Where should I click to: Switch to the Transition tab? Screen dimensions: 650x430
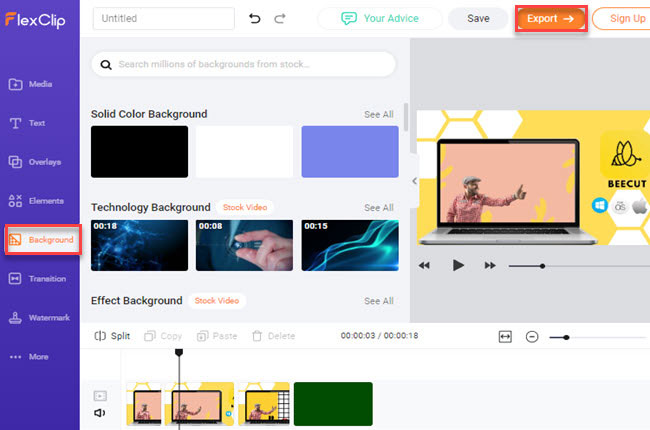pos(40,279)
